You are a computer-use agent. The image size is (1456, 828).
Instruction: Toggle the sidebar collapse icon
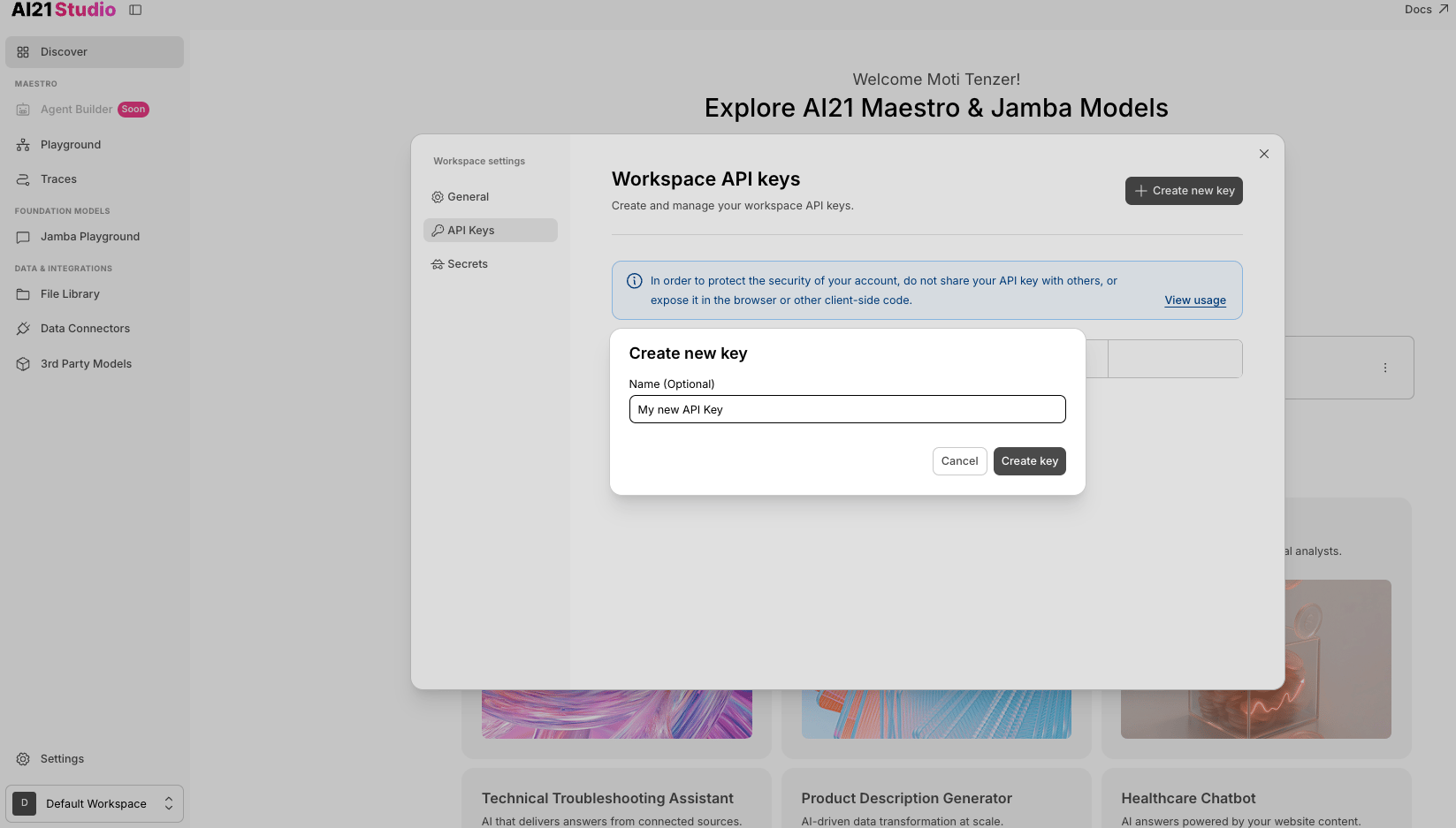(x=135, y=10)
